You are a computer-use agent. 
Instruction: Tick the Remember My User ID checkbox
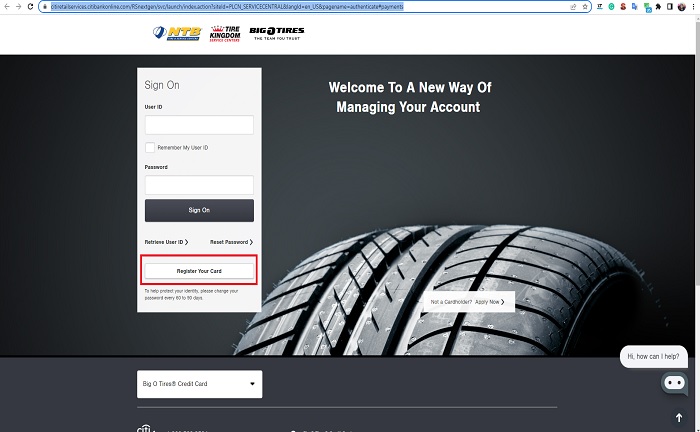pos(150,147)
